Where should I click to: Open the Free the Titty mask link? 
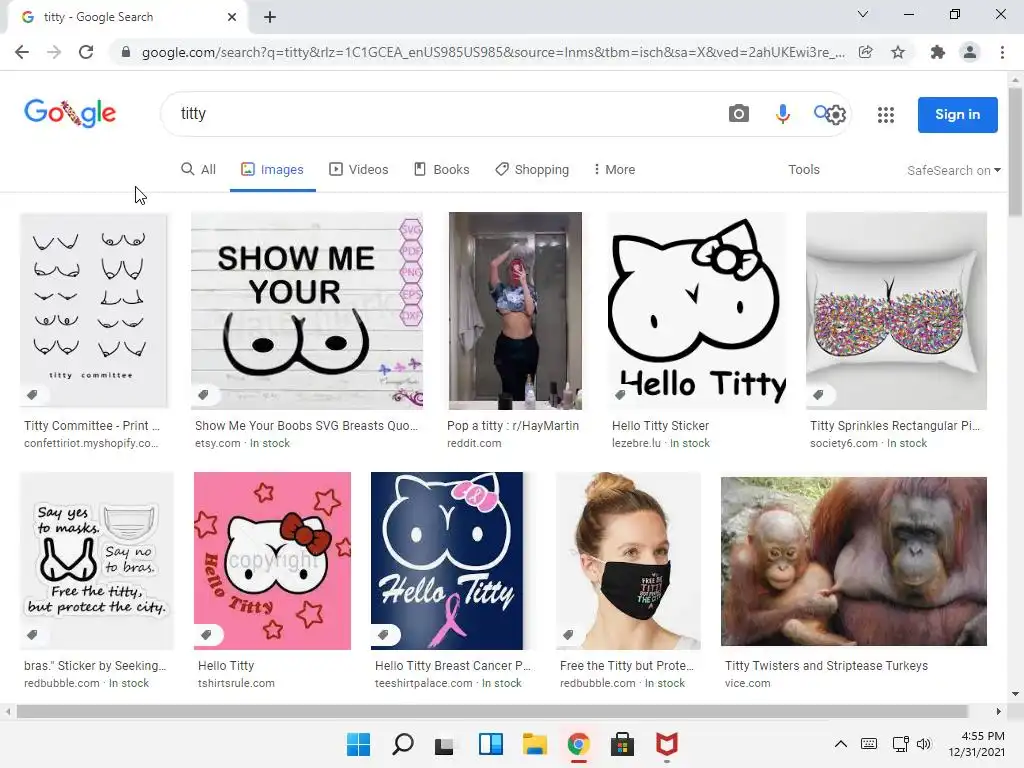click(x=626, y=665)
